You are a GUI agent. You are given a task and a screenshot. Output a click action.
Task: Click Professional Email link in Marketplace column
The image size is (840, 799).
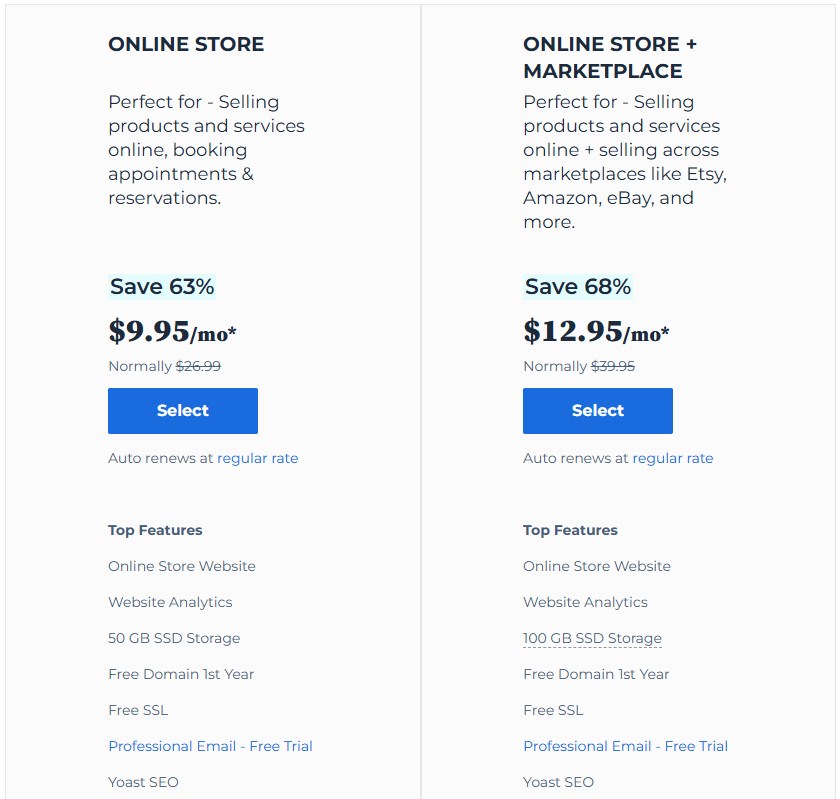[x=625, y=746]
